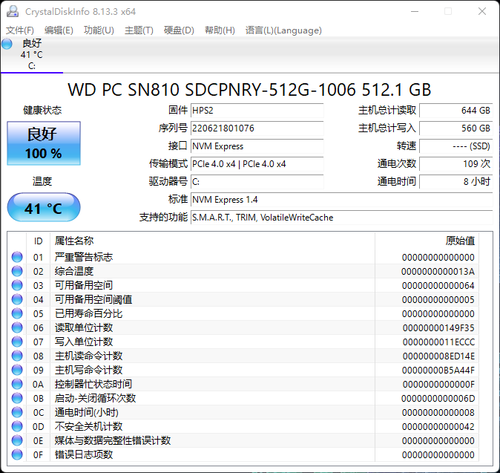Click the 原始值 column header
The image size is (500, 473).
460,241
